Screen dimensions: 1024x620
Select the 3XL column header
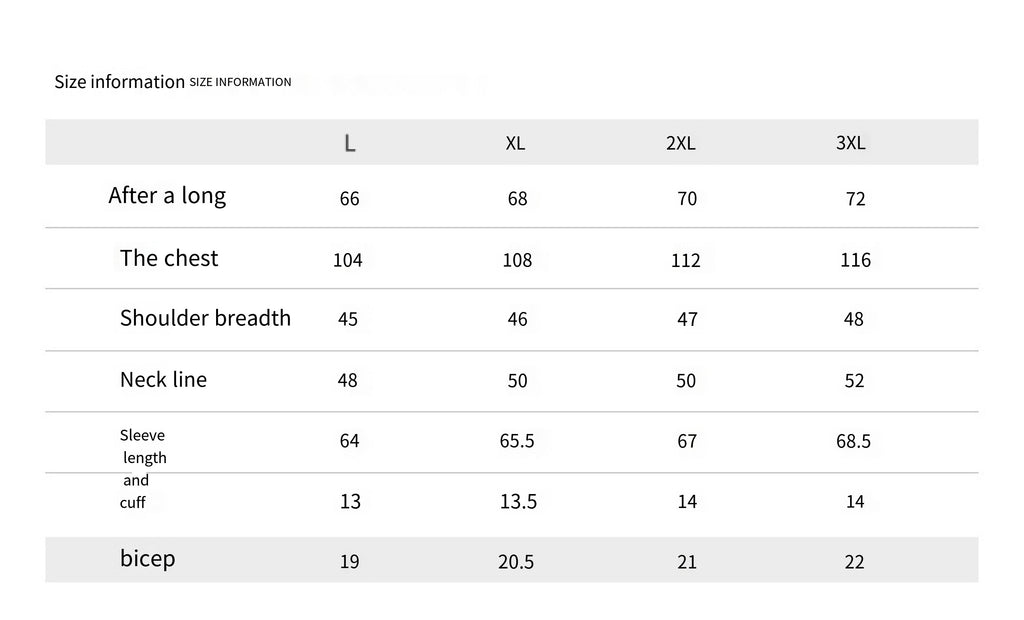(850, 143)
